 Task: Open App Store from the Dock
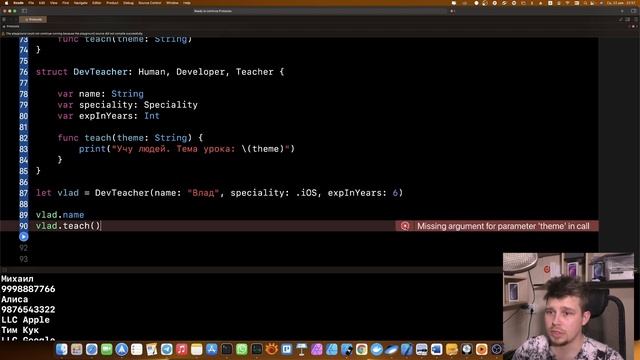(212, 349)
